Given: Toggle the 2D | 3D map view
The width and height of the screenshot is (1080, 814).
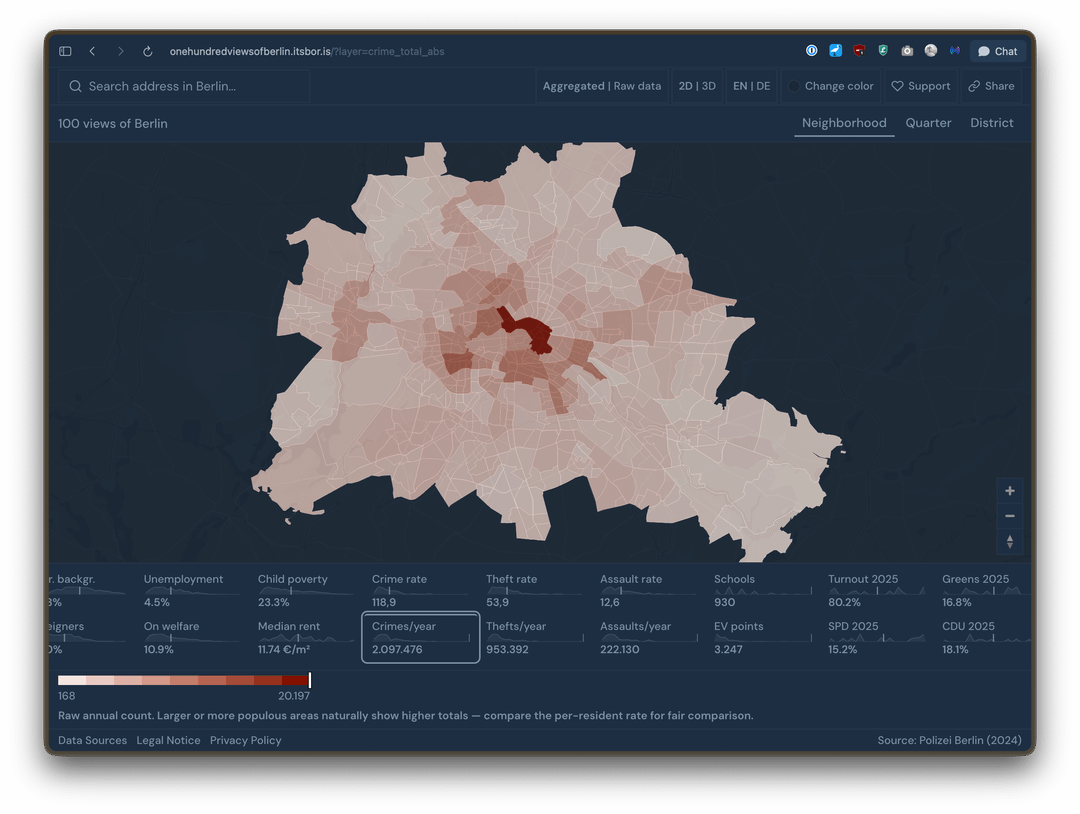Looking at the screenshot, I should pos(697,86).
